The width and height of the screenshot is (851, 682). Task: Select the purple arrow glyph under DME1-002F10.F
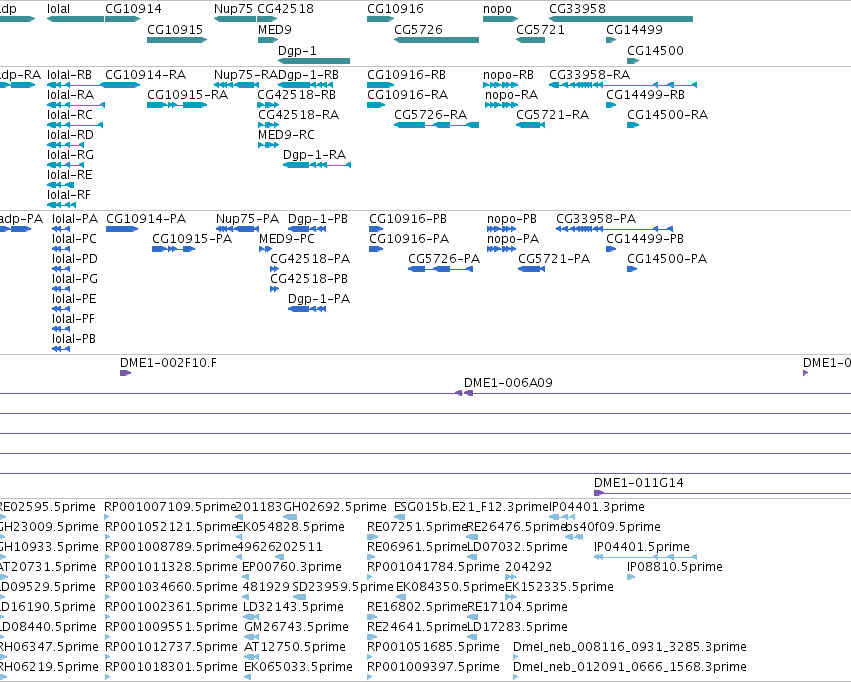(x=125, y=373)
